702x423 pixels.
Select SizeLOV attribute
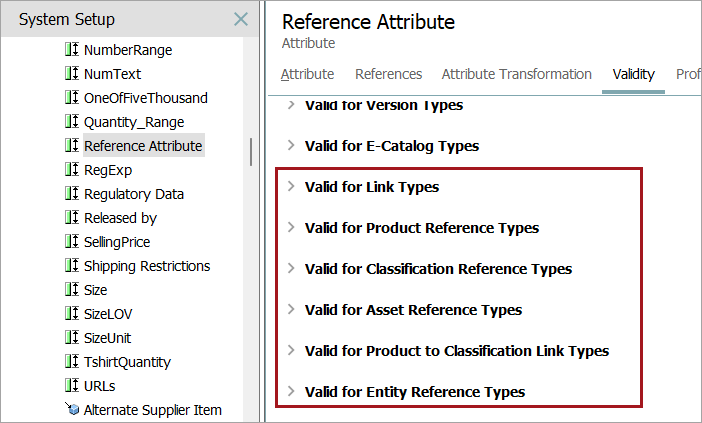[108, 314]
